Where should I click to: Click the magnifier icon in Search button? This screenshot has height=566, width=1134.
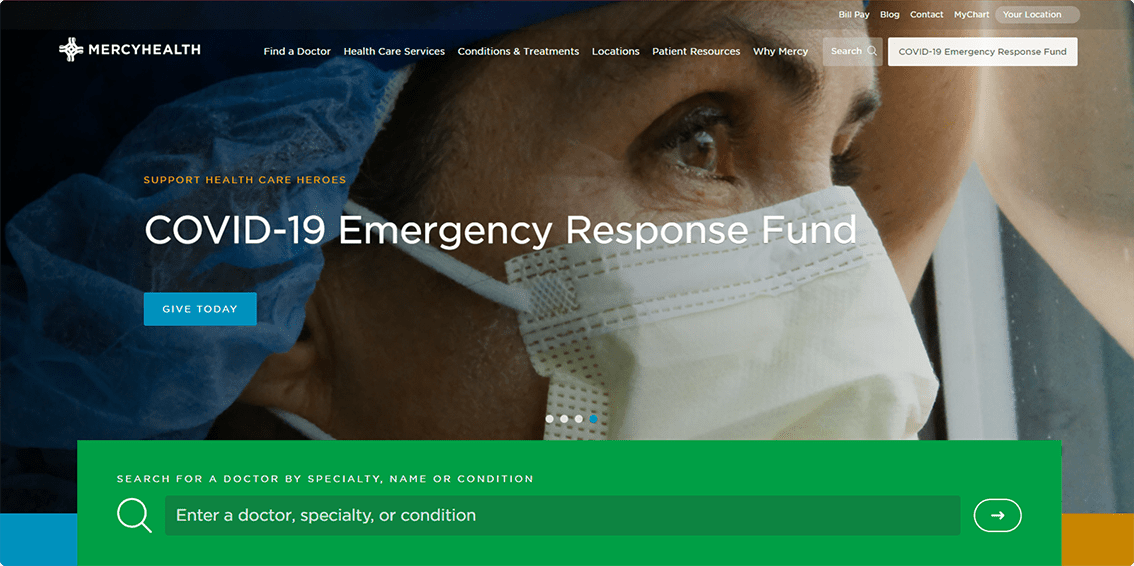coord(872,51)
